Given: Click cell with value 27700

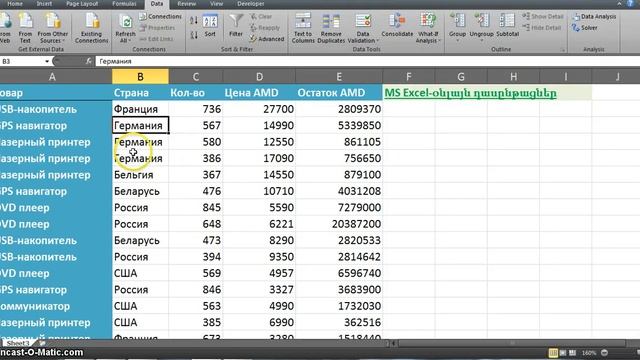Looking at the screenshot, I should (x=259, y=109).
